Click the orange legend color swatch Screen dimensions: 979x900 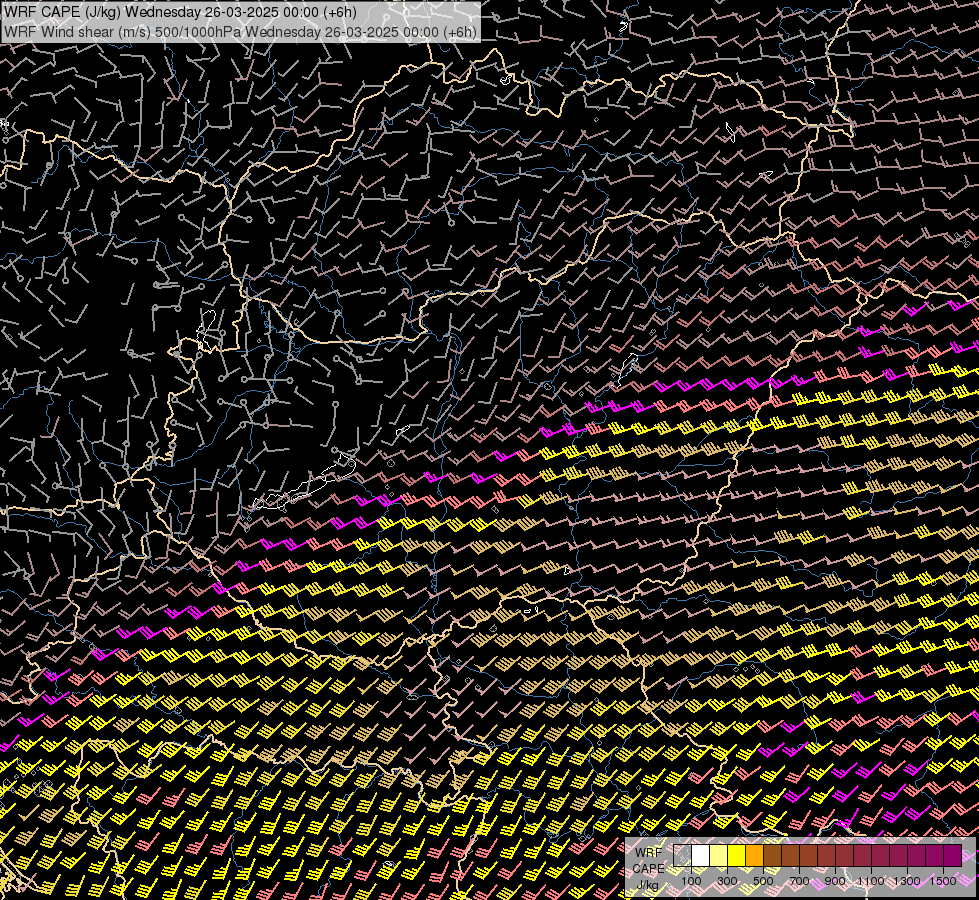[x=754, y=855]
